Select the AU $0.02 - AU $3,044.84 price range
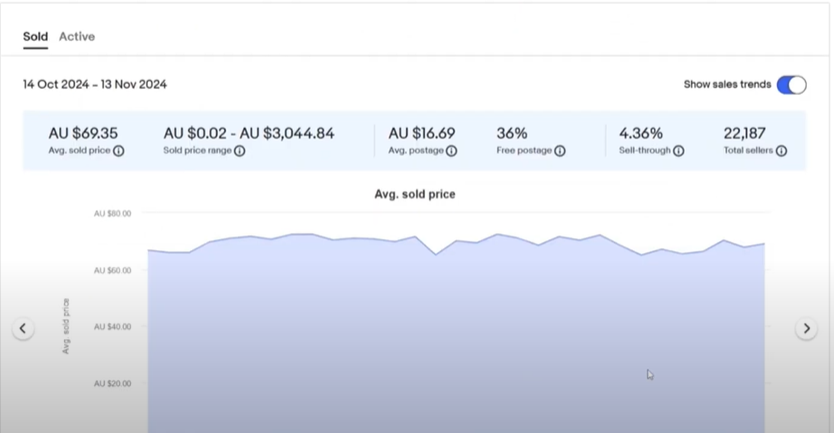Image resolution: width=834 pixels, height=433 pixels. [249, 133]
